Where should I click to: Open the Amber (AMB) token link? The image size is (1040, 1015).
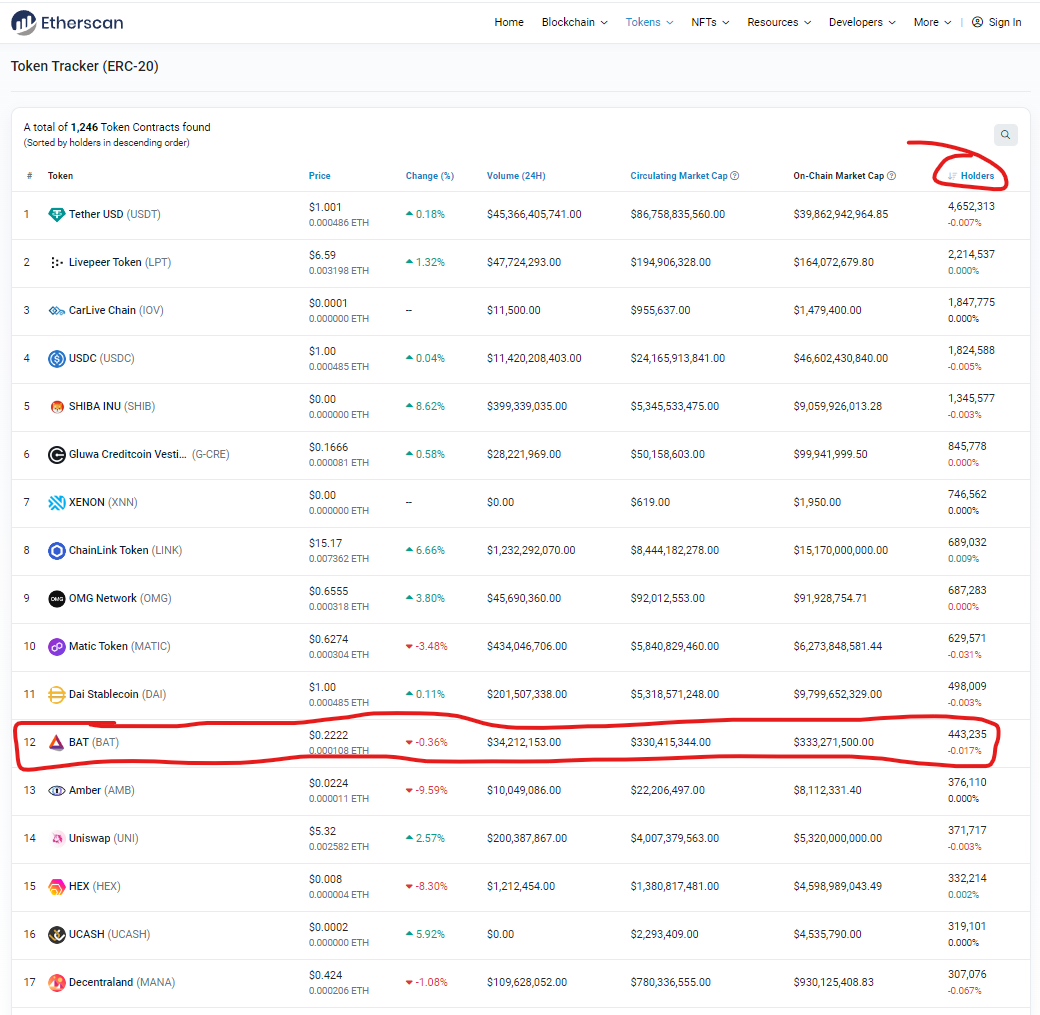coord(101,790)
